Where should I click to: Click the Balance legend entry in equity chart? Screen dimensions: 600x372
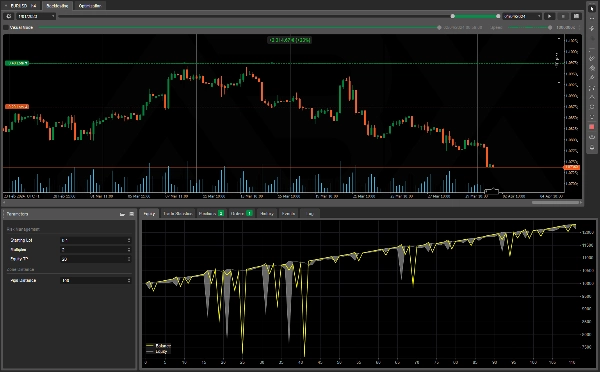(158, 346)
